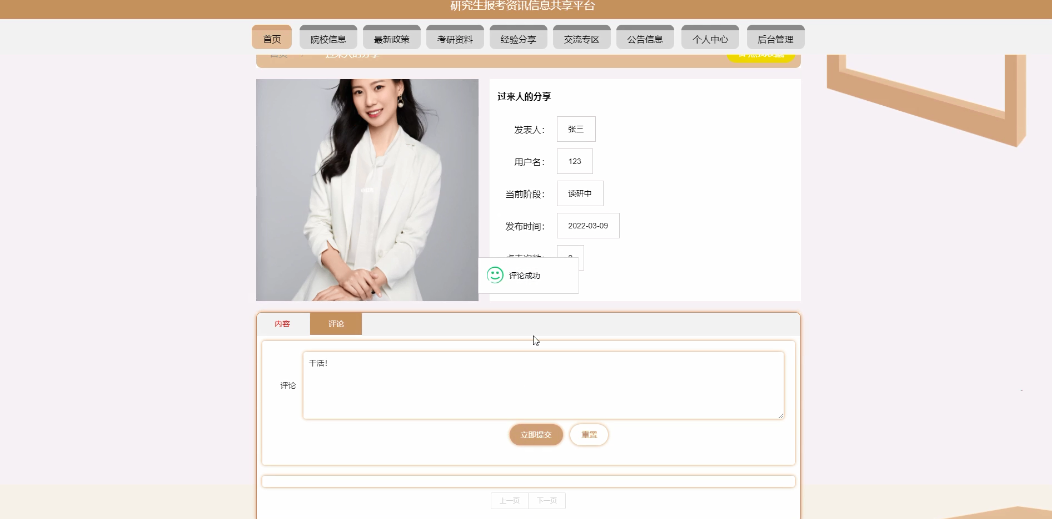Click the yellow button in the breadcrumb bar
1052x519 pixels.
point(761,56)
